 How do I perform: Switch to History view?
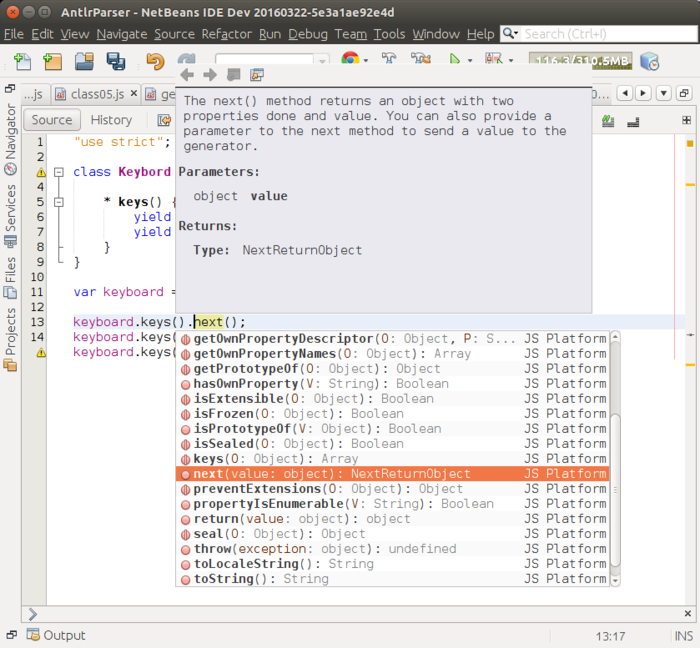[x=110, y=120]
